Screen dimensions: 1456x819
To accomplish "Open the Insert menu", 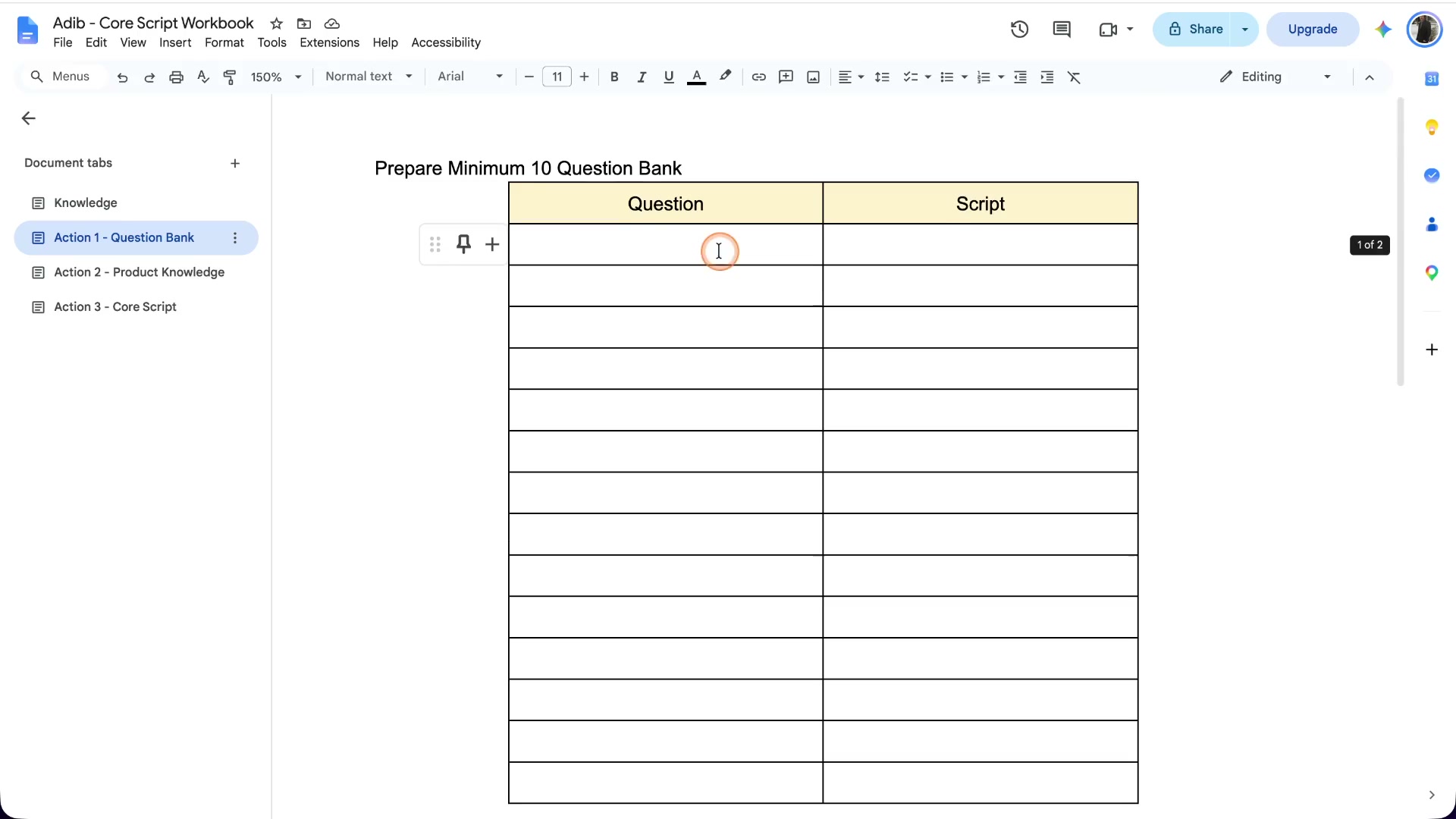I will tap(175, 42).
